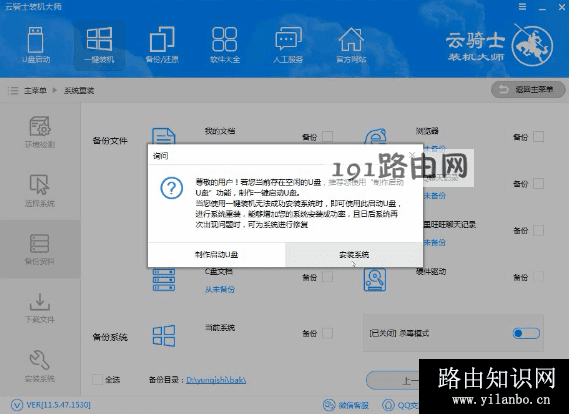Click 从未备份 link under C盘文档

coord(220,289)
